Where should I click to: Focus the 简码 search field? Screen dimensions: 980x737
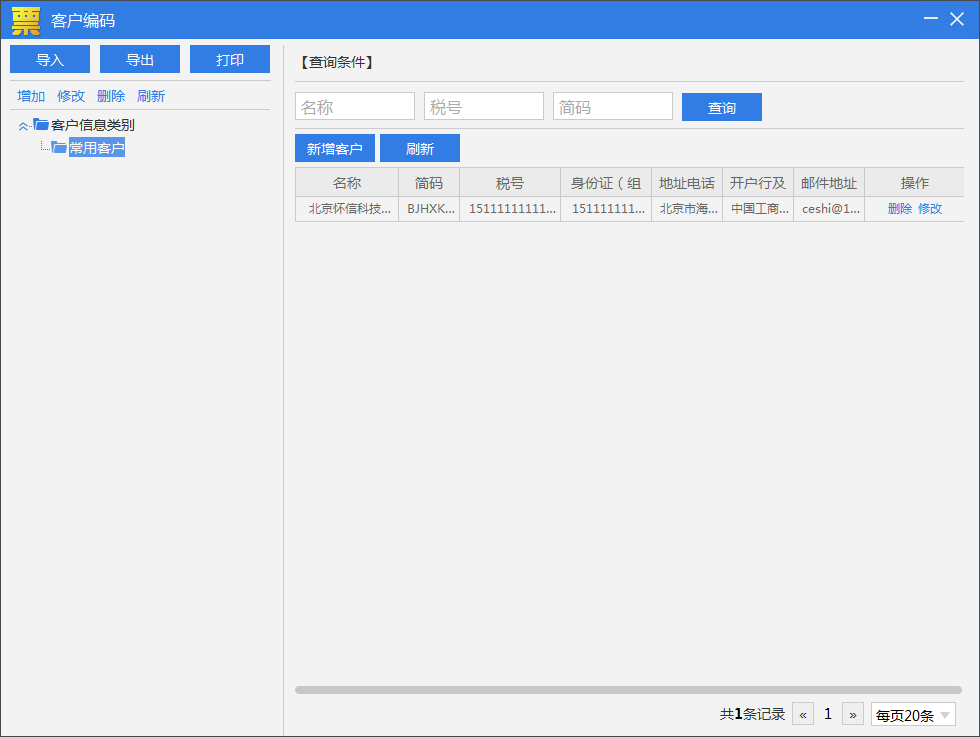click(612, 106)
